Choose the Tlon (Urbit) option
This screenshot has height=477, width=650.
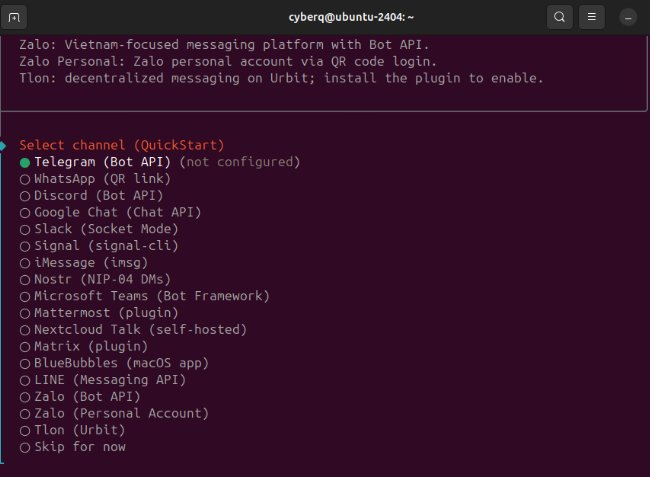coord(25,430)
